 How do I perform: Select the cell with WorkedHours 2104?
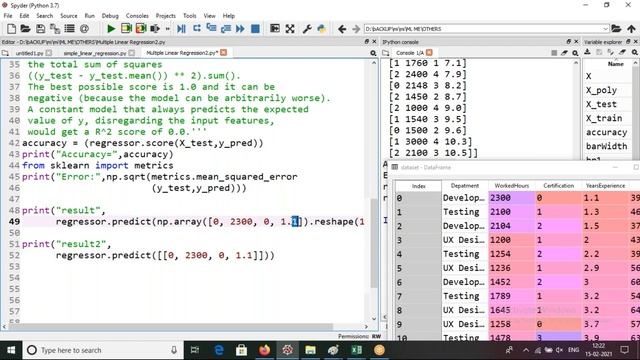pos(512,226)
